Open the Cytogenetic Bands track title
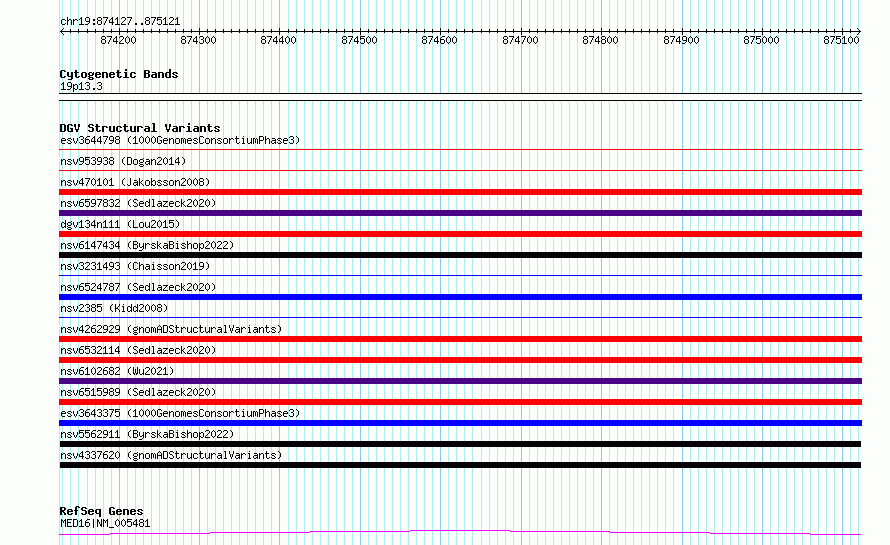This screenshot has height=545, width=890. [x=119, y=74]
